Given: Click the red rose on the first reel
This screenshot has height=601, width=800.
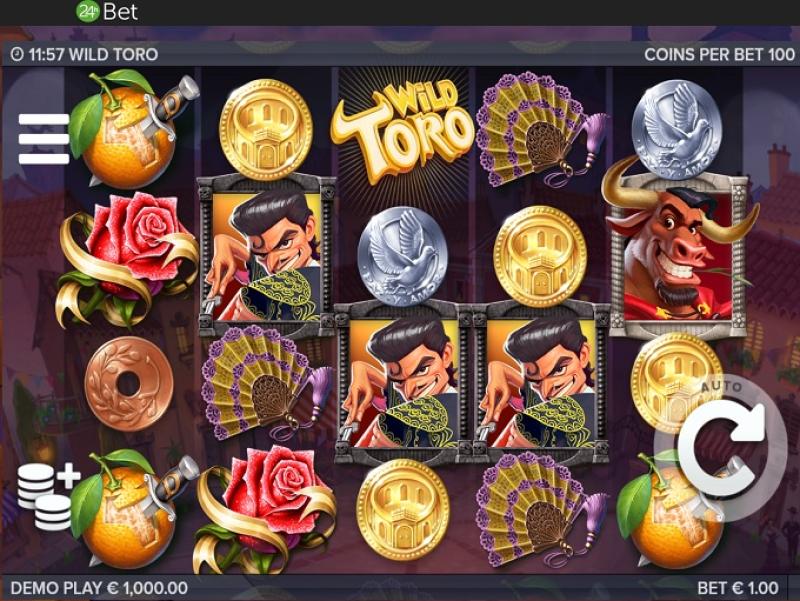Looking at the screenshot, I should 128,259.
